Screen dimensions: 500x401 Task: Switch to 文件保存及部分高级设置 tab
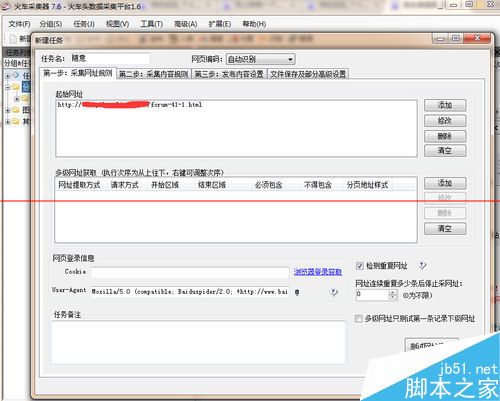pos(308,74)
